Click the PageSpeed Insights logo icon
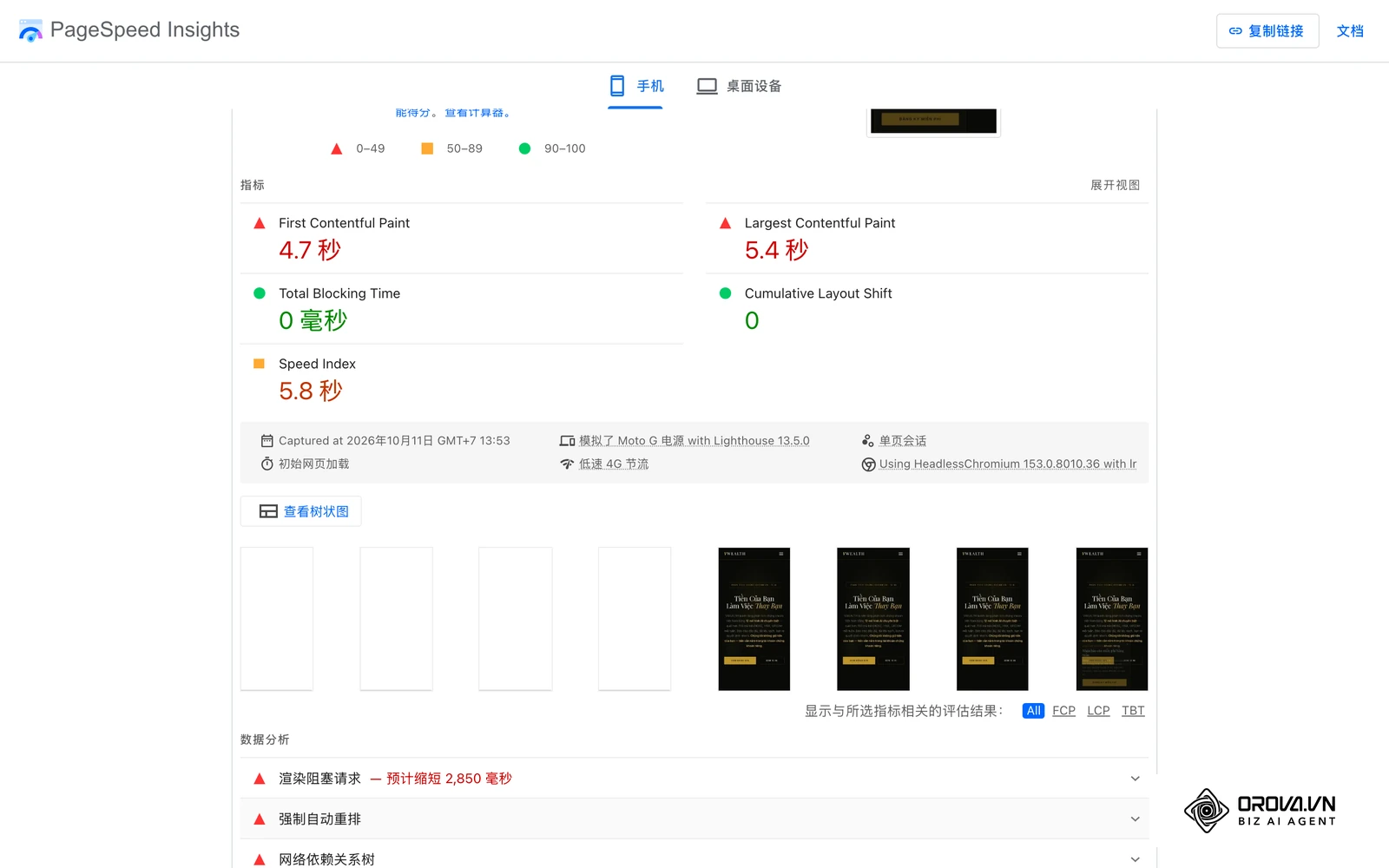1389x868 pixels. [30, 30]
